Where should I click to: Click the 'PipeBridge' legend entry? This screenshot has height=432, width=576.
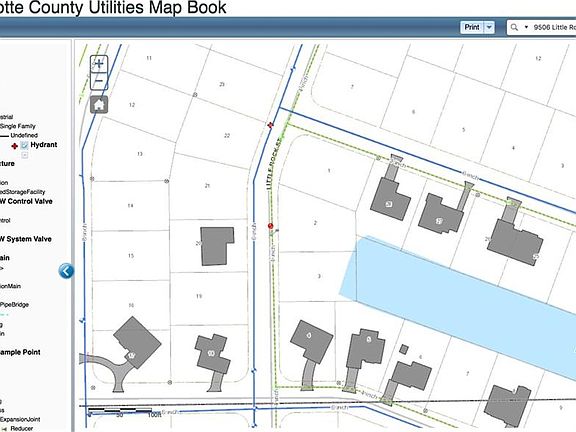(x=14, y=305)
